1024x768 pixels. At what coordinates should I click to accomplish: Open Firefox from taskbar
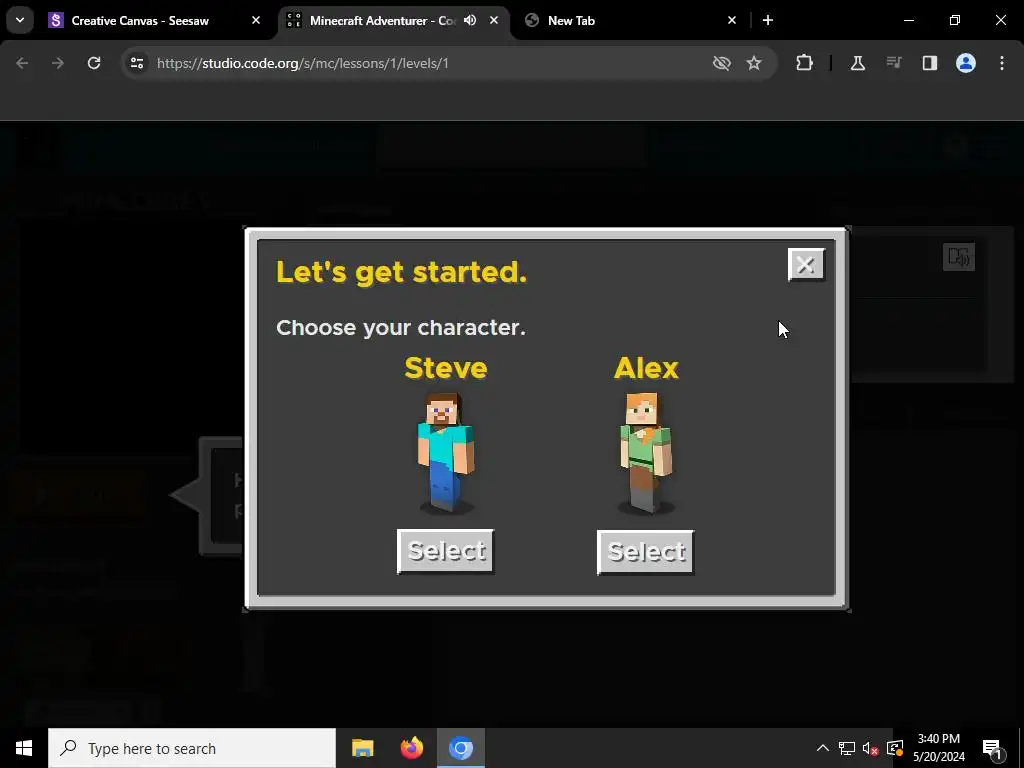tap(411, 748)
